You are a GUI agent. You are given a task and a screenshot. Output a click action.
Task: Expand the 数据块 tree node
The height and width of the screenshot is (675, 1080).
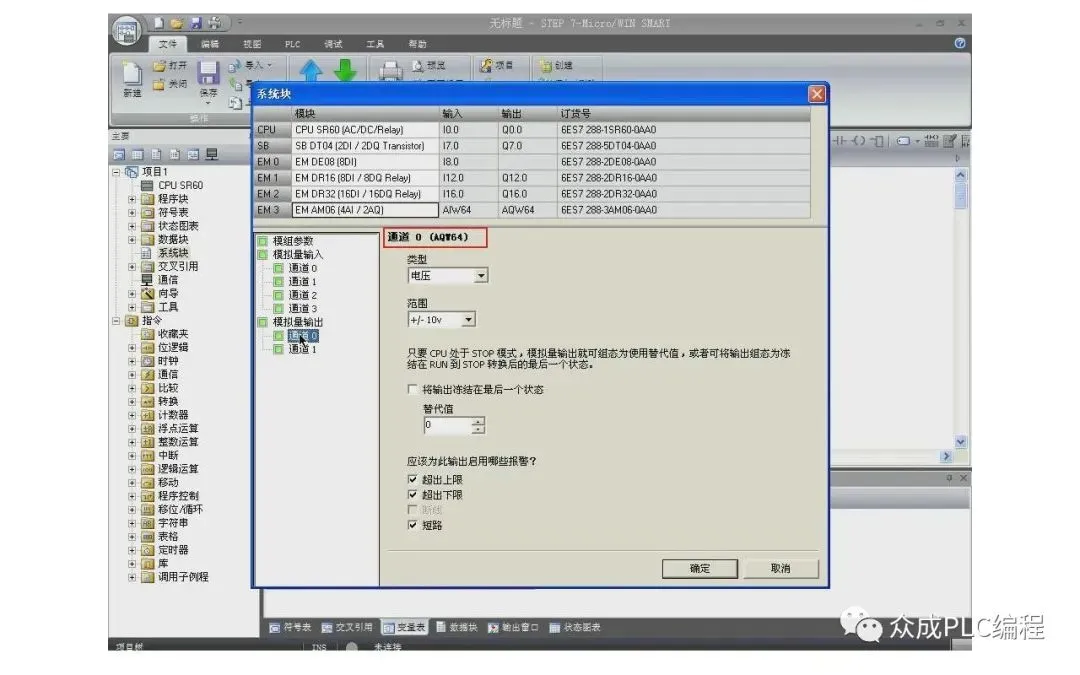[132, 240]
